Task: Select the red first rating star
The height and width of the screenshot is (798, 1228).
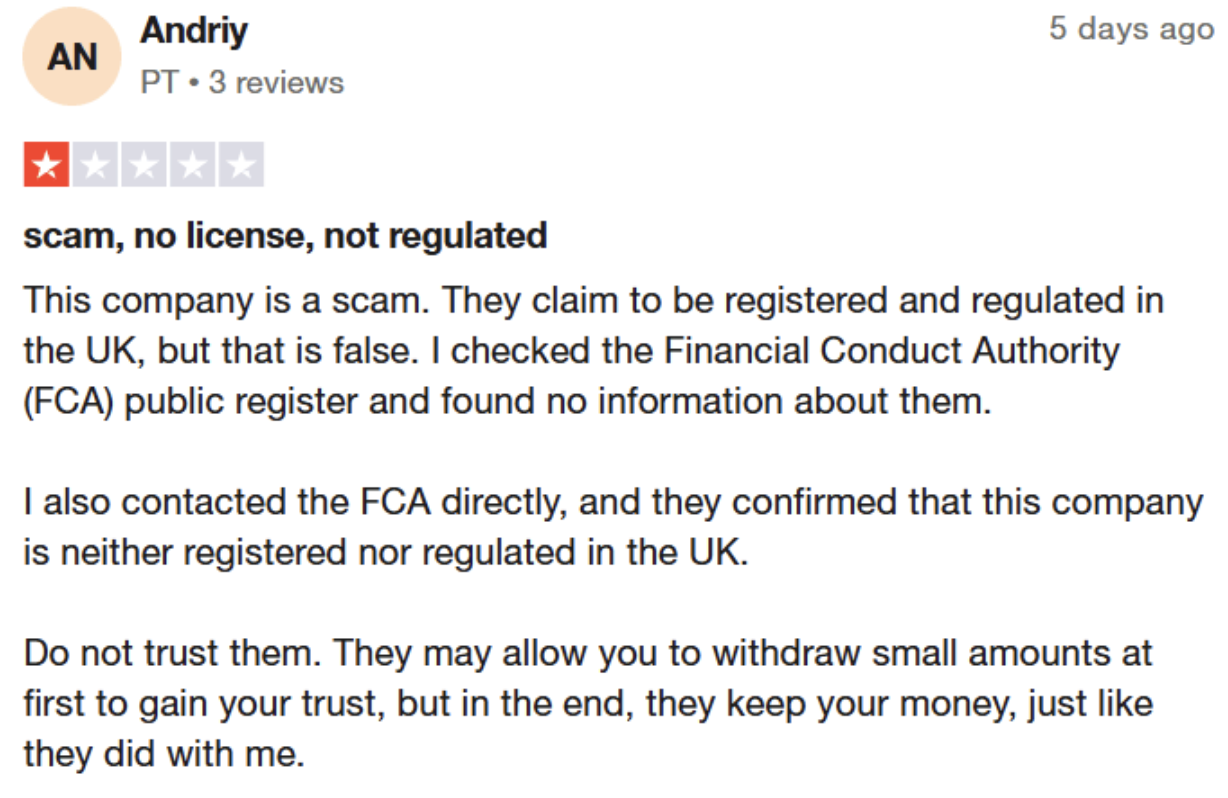Action: tap(46, 165)
